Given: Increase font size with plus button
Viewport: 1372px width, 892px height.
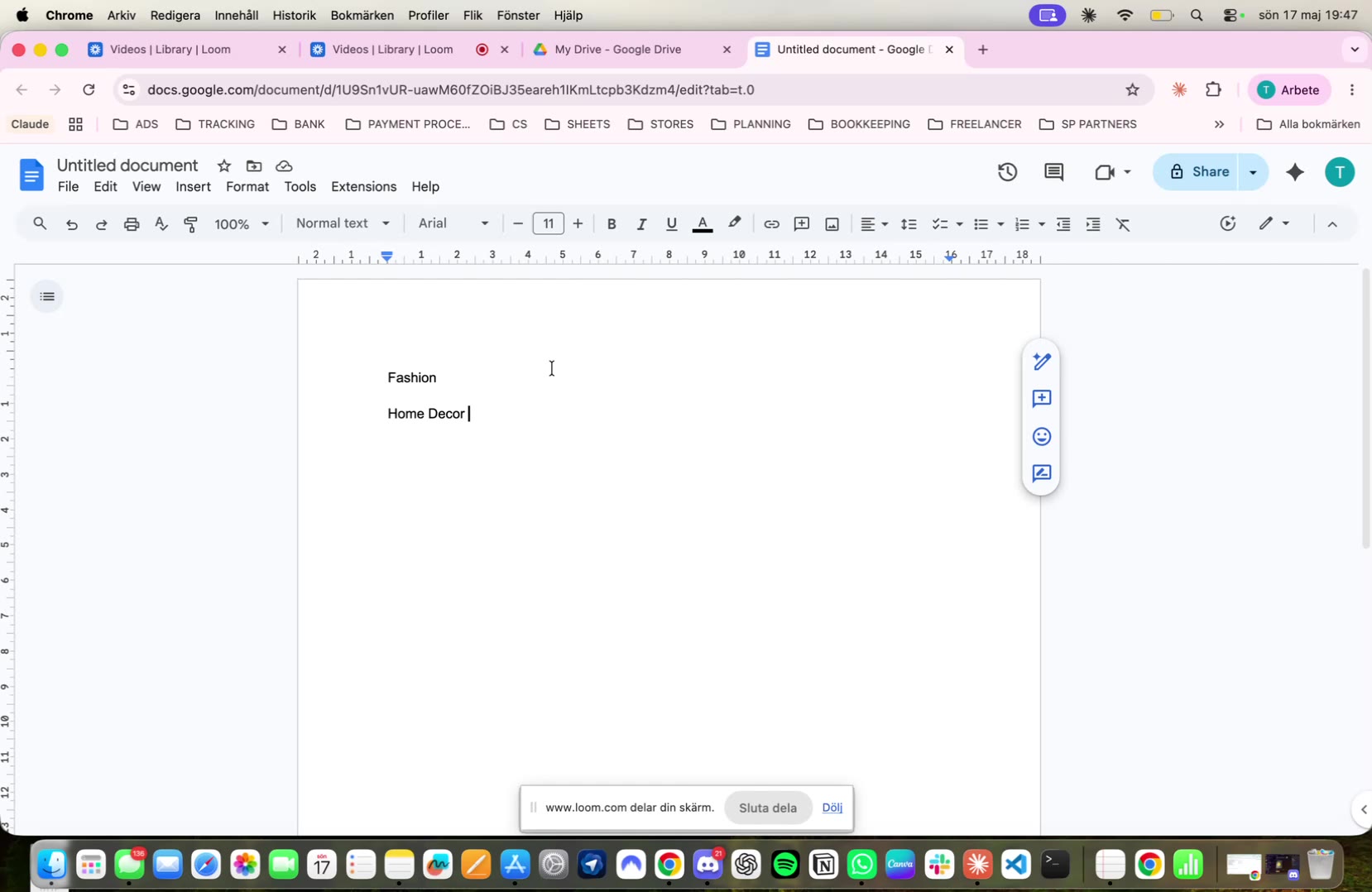Looking at the screenshot, I should click(578, 224).
